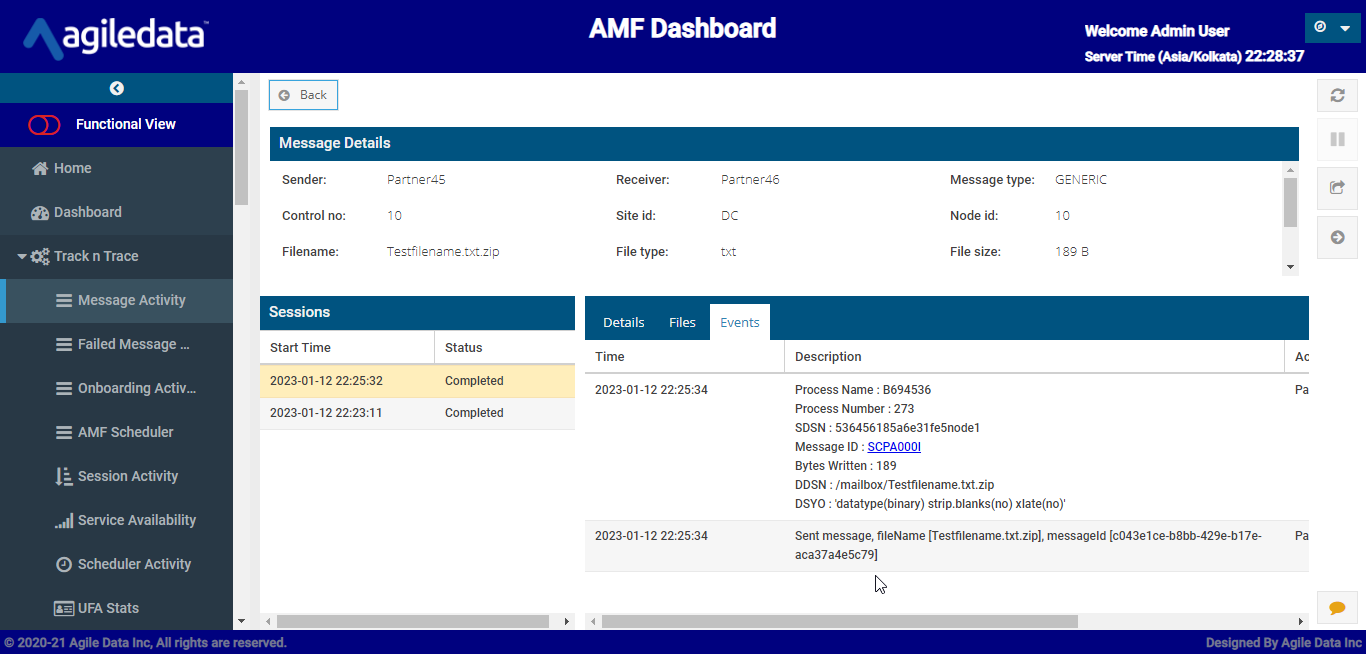Click the Back button
Viewport: 1366px width, 654px height.
click(303, 95)
